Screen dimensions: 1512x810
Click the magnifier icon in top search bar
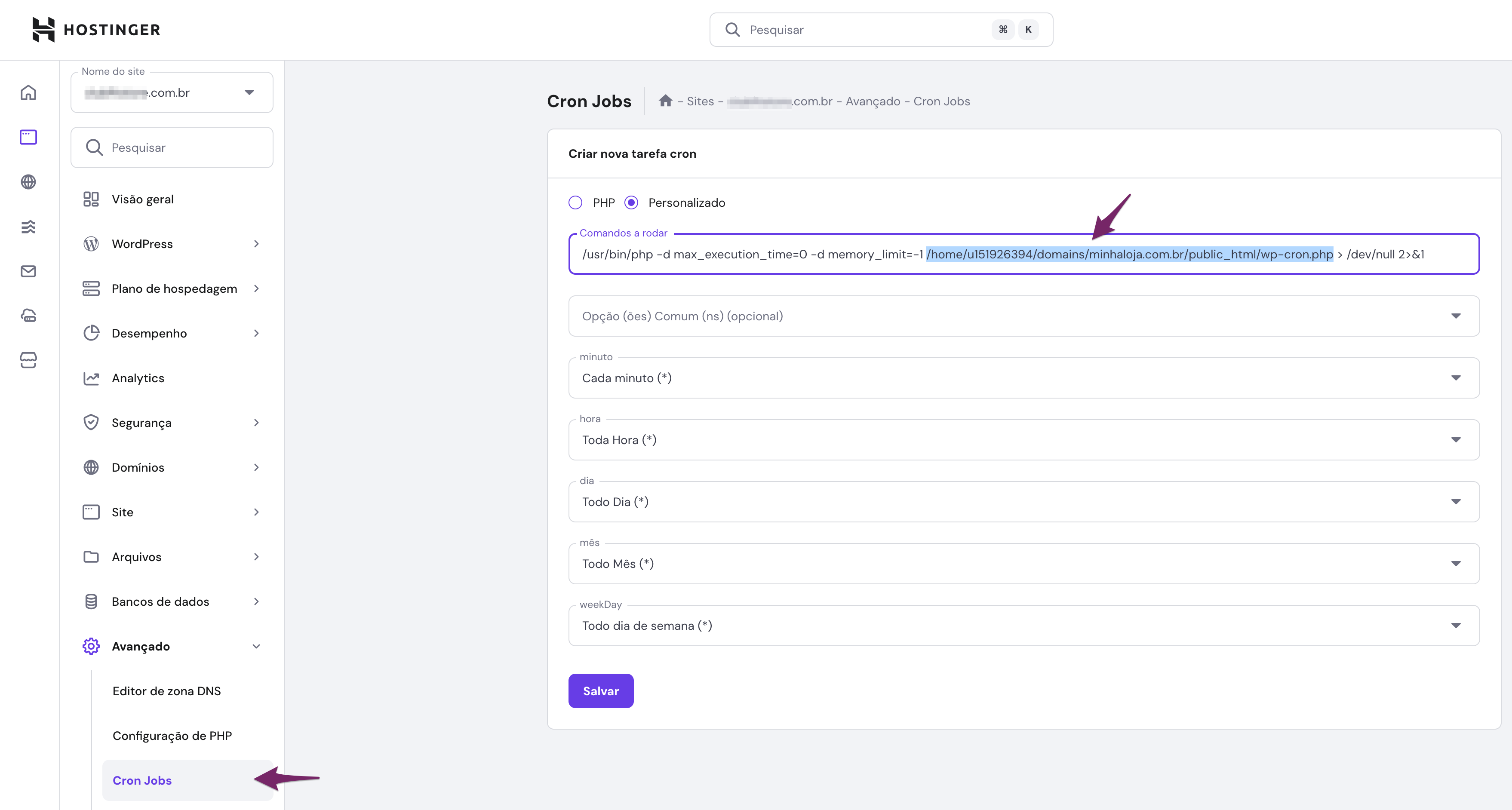pos(732,30)
